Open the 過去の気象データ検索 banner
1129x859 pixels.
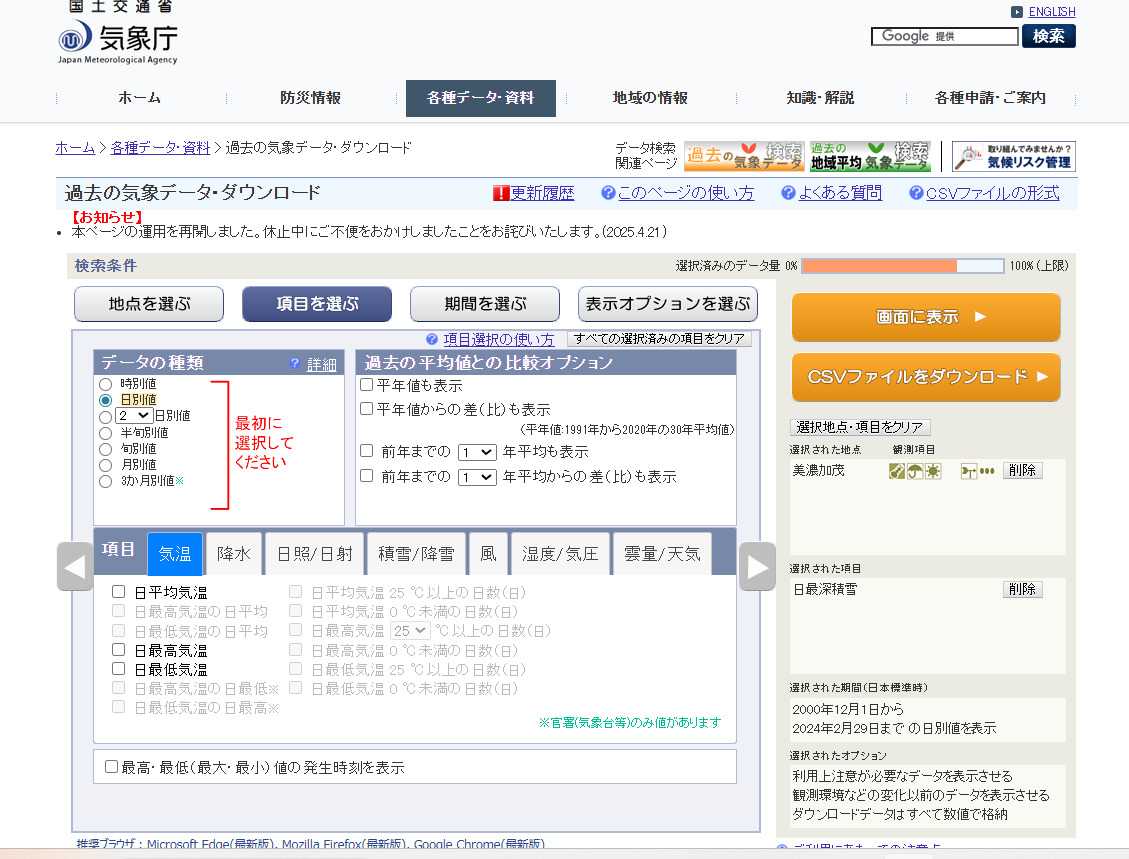(x=744, y=156)
